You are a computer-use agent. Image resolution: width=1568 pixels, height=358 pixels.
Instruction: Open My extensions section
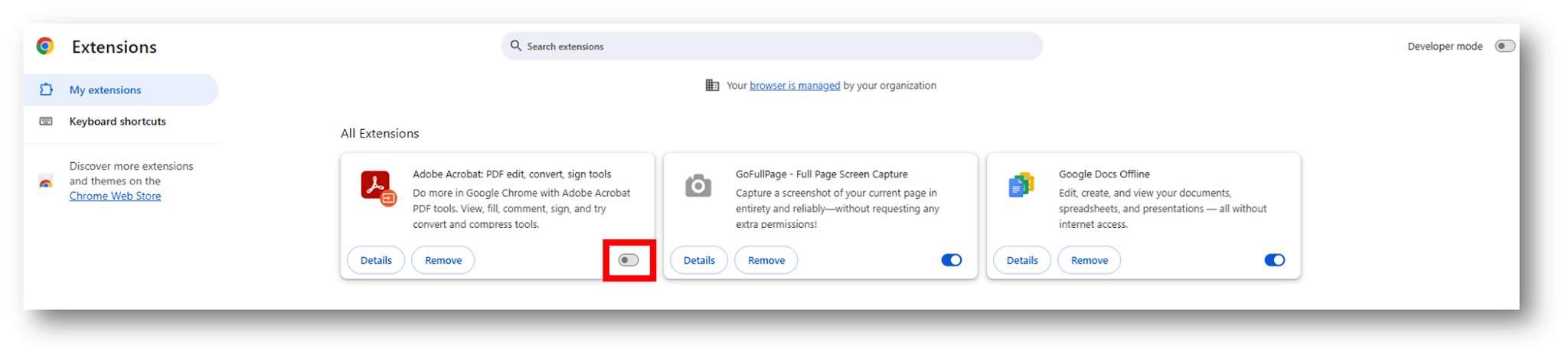point(121,89)
